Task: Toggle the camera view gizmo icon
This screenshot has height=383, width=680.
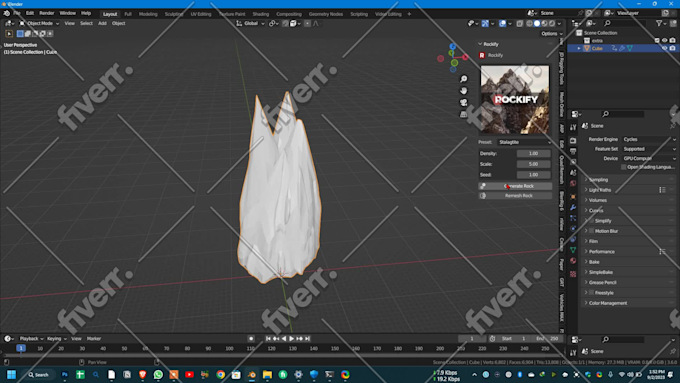Action: (x=464, y=102)
